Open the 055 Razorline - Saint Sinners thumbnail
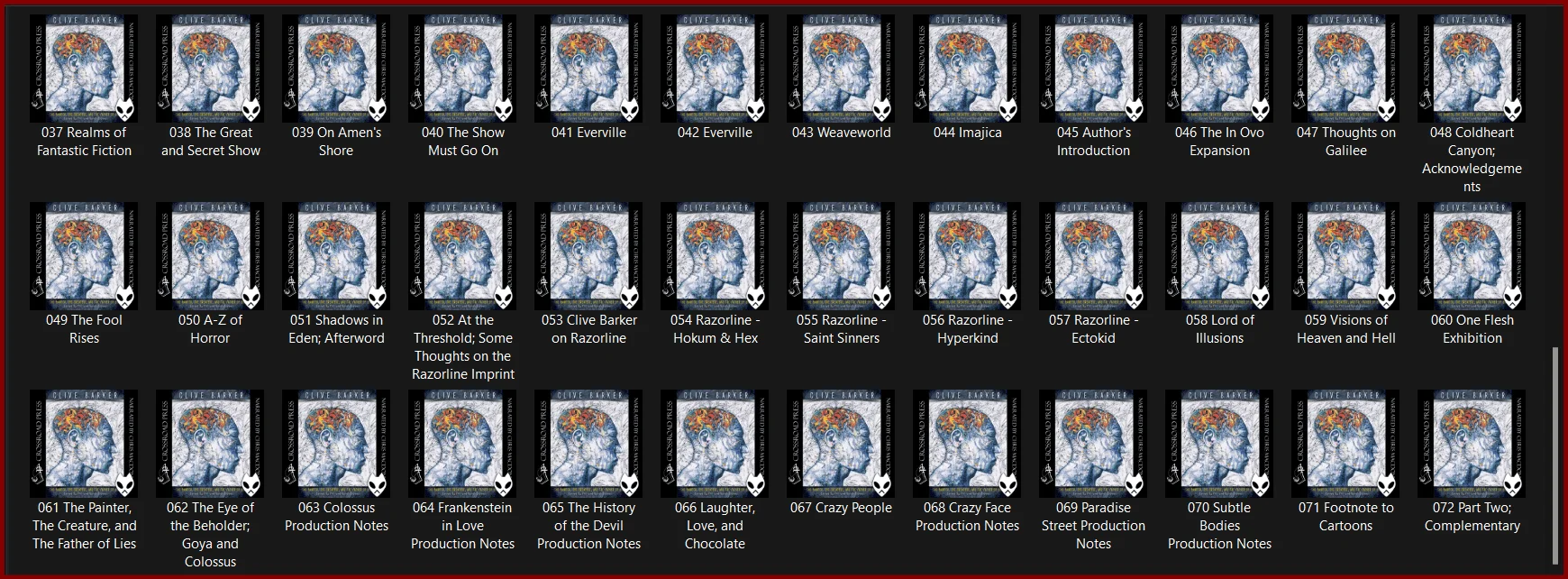 tap(841, 256)
